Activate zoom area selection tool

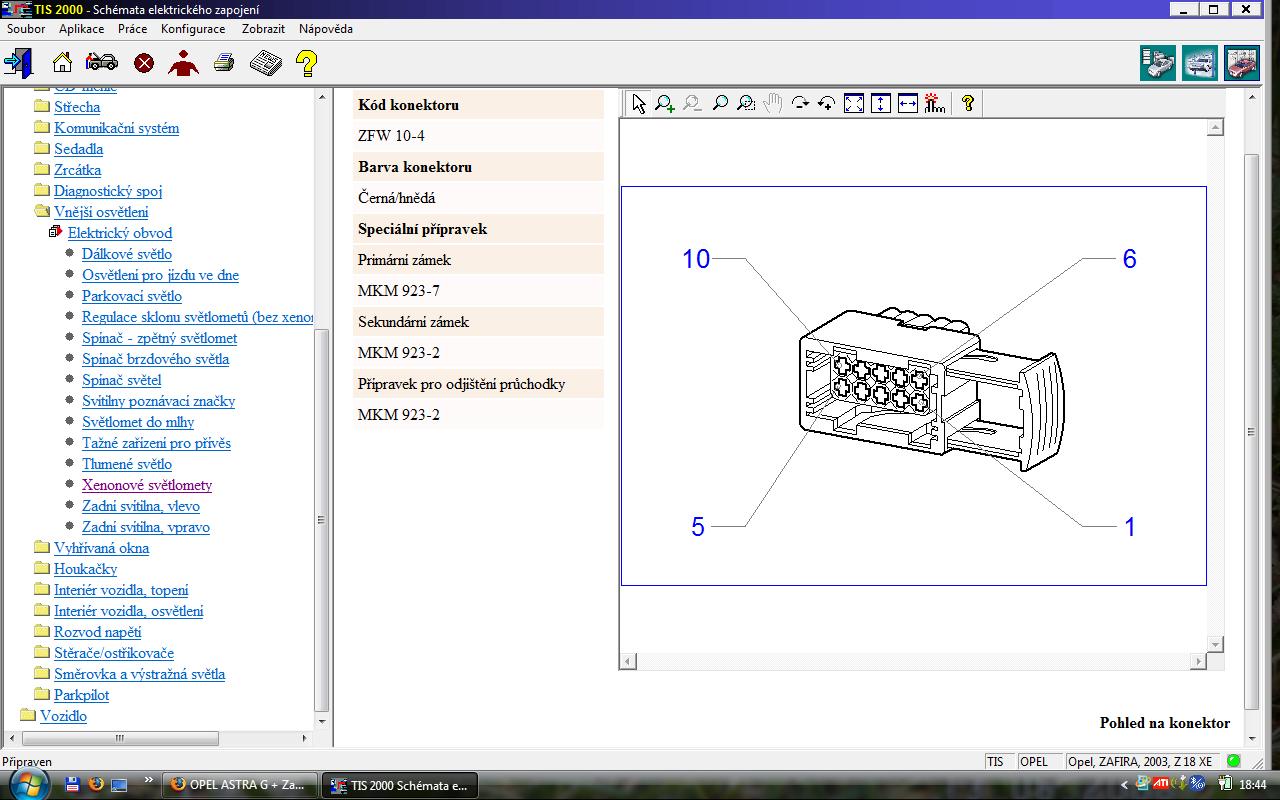pos(746,103)
